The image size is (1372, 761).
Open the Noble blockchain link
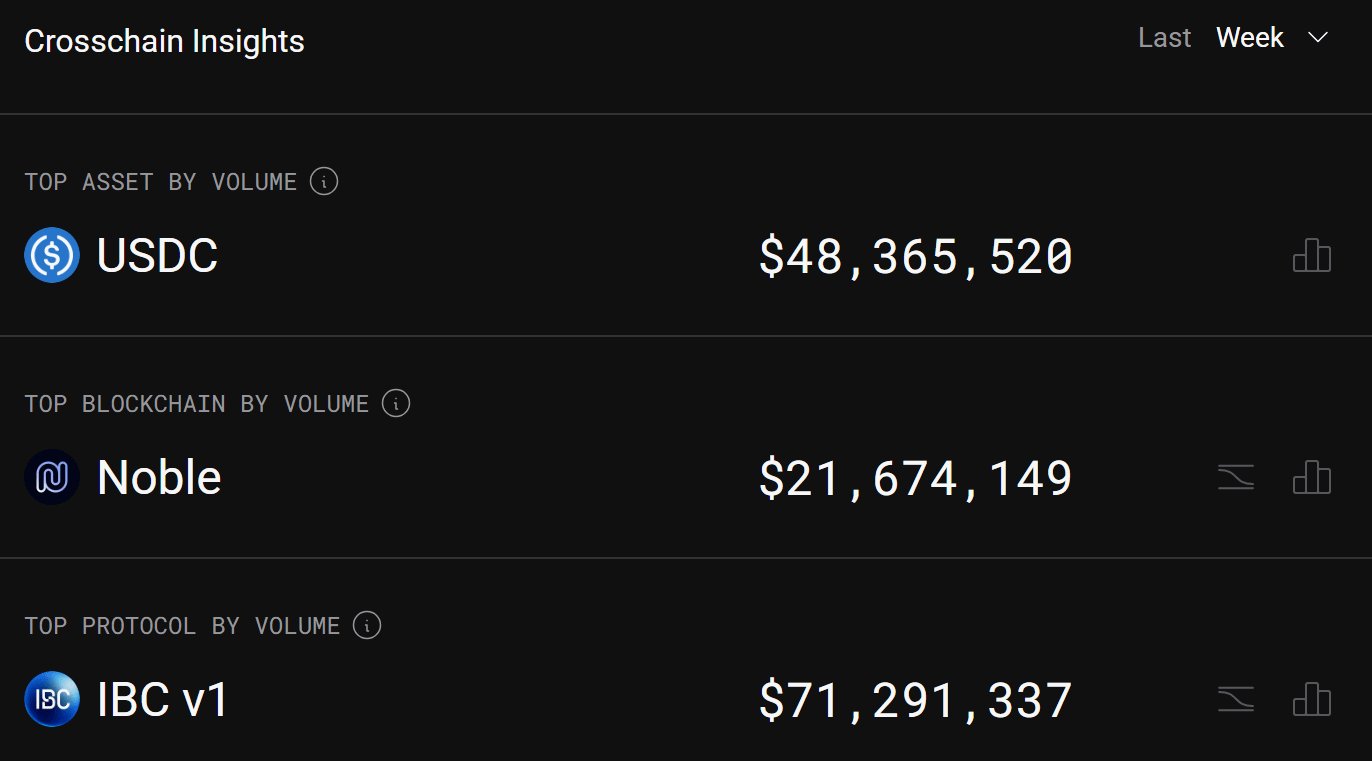[x=159, y=478]
